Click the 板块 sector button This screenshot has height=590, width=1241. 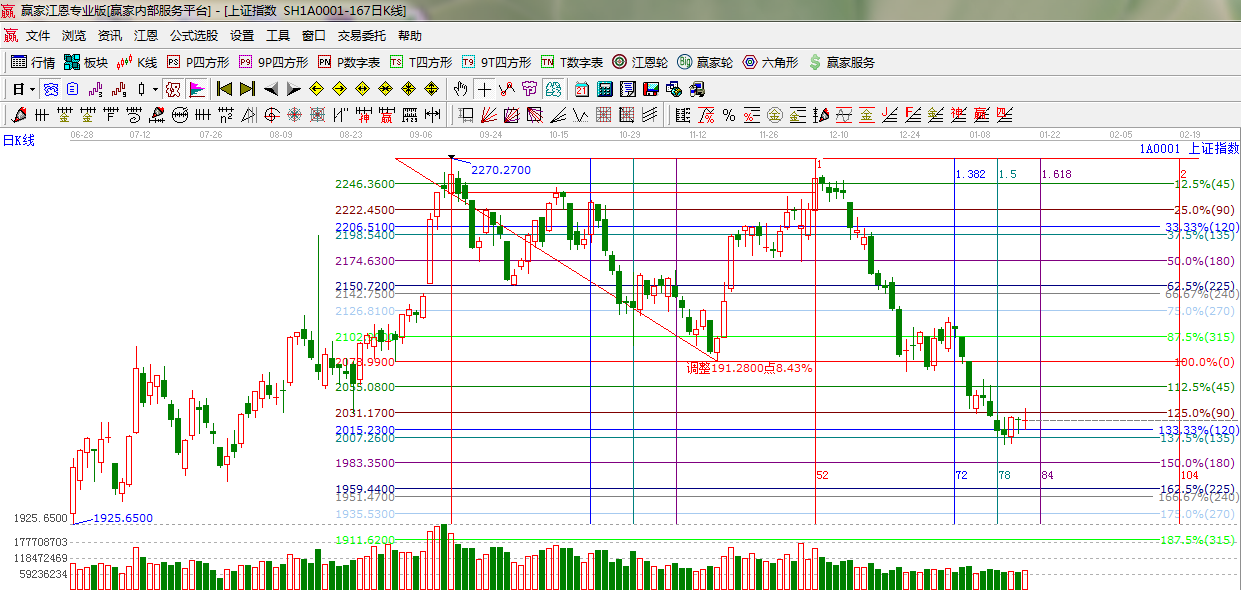pyautogui.click(x=85, y=62)
